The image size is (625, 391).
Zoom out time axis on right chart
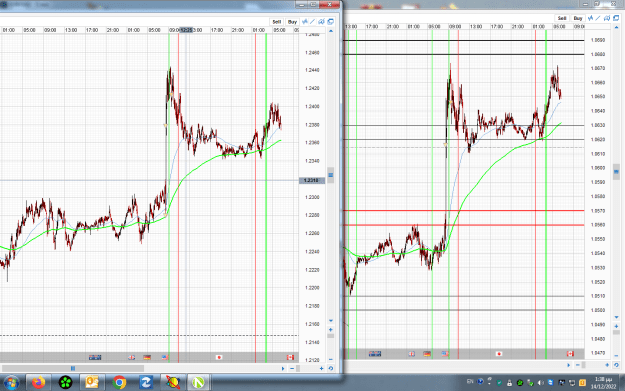coord(578,365)
